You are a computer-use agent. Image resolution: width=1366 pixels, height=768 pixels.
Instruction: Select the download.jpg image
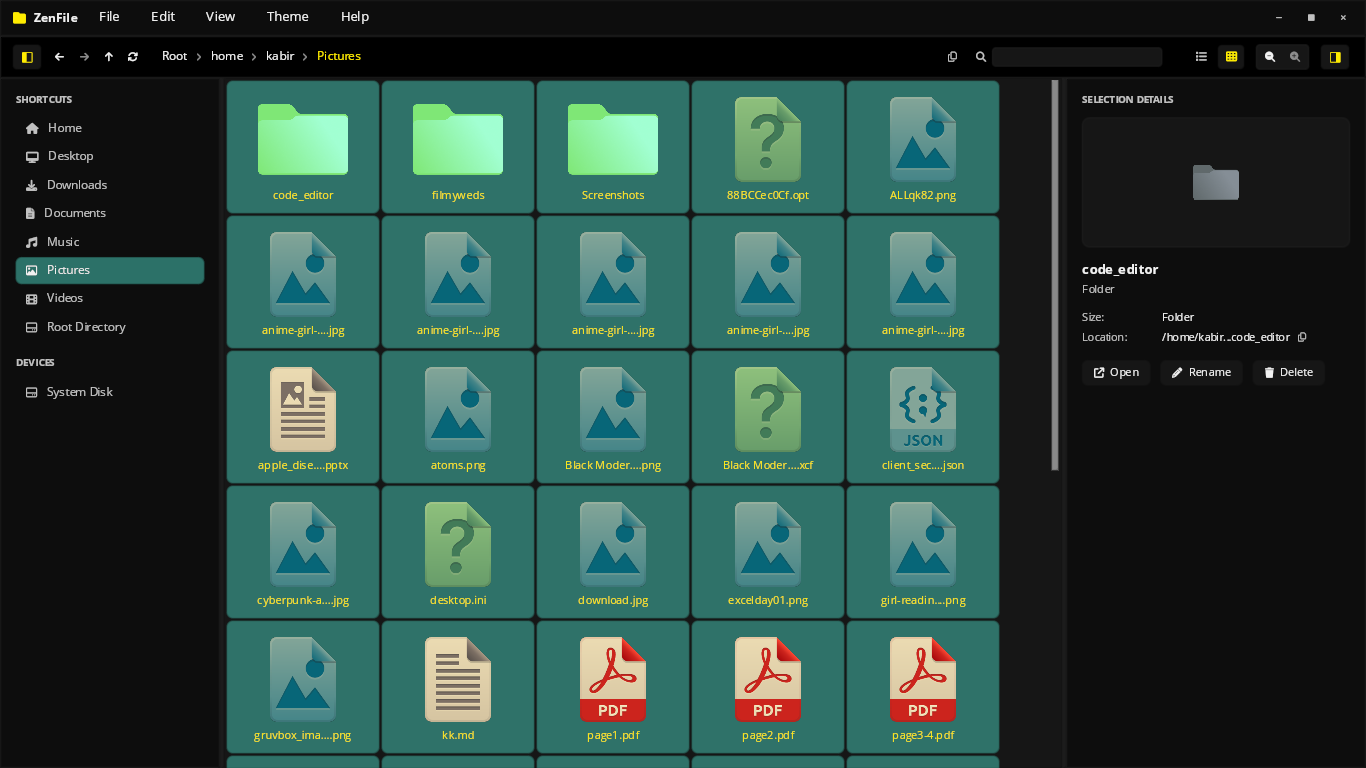coord(613,552)
